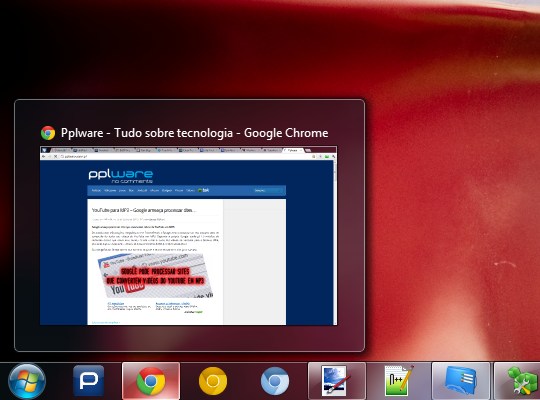Open the Pplware 'P' app in taskbar
This screenshot has width=540, height=400.
coord(89,381)
